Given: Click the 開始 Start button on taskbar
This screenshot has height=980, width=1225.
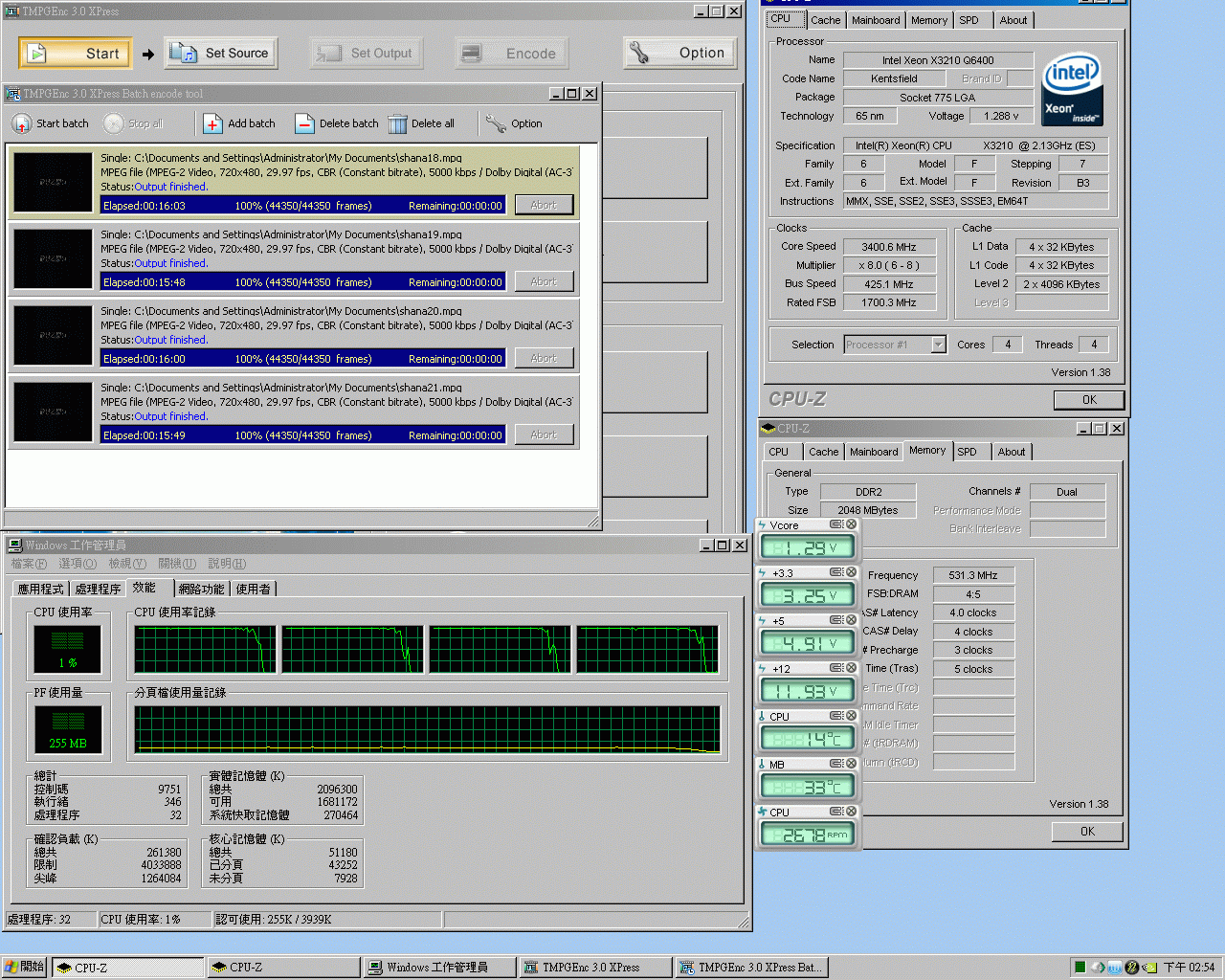Looking at the screenshot, I should click(x=25, y=968).
